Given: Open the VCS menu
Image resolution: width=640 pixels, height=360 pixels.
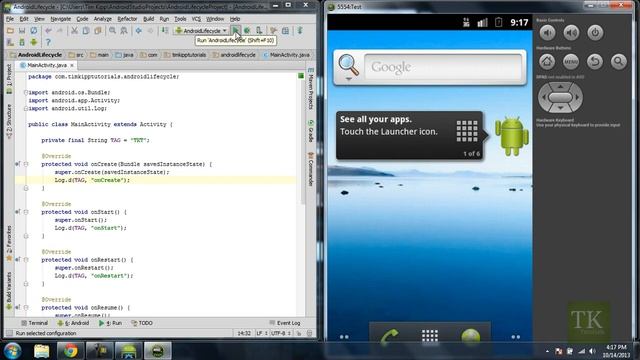Looking at the screenshot, I should point(196,19).
